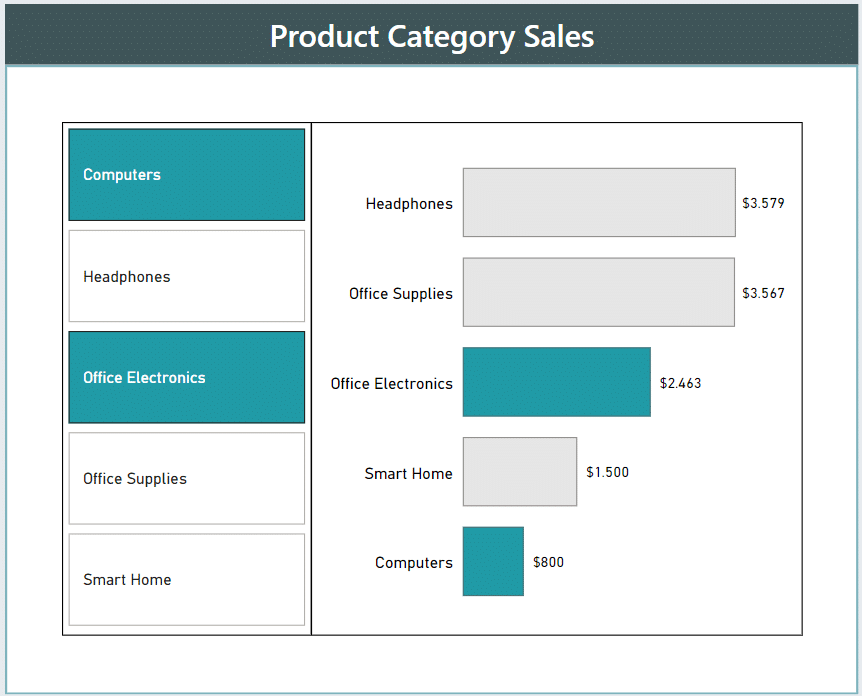
Task: Click the Headphones axis label in the chart
Action: click(408, 204)
